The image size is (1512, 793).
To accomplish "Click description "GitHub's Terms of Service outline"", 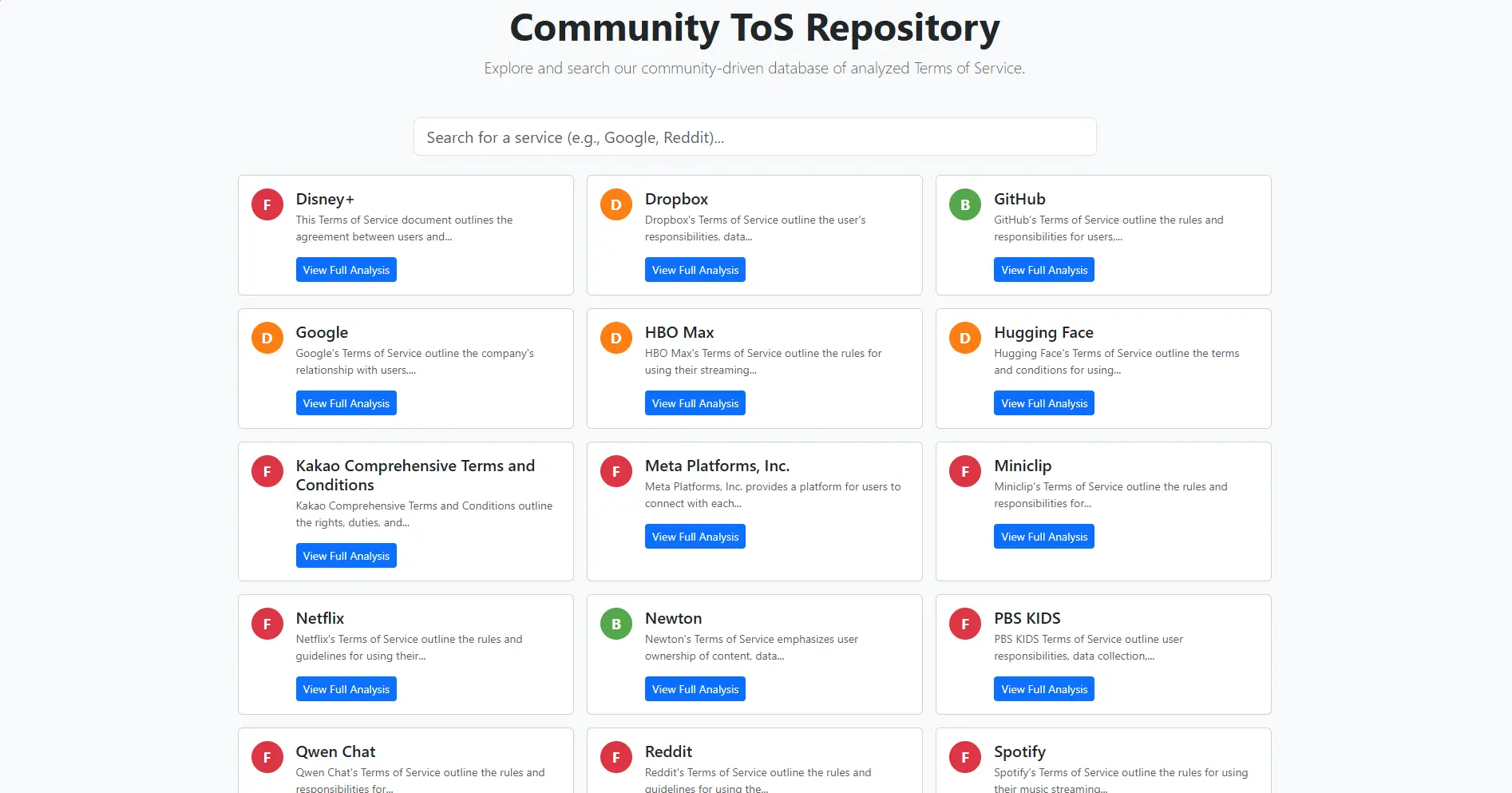I will [1108, 228].
